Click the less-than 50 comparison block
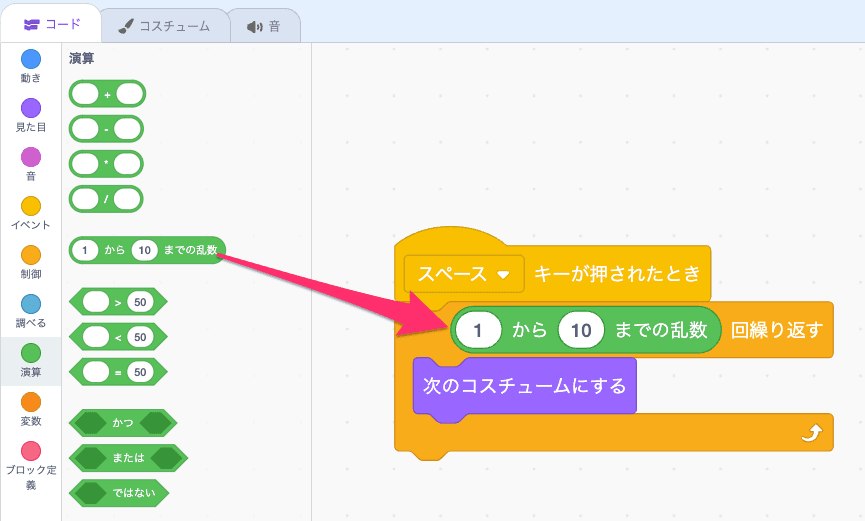The height and width of the screenshot is (521, 865). tap(118, 337)
